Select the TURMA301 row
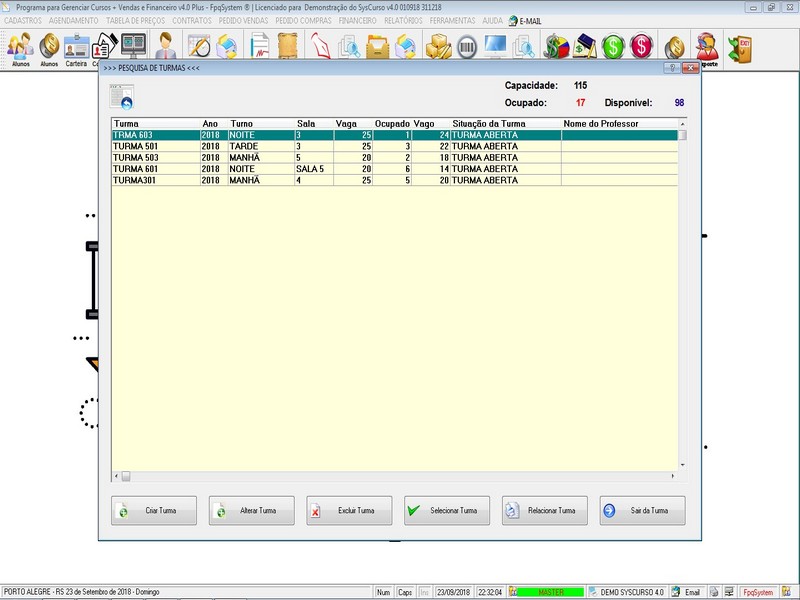 pyautogui.click(x=395, y=180)
